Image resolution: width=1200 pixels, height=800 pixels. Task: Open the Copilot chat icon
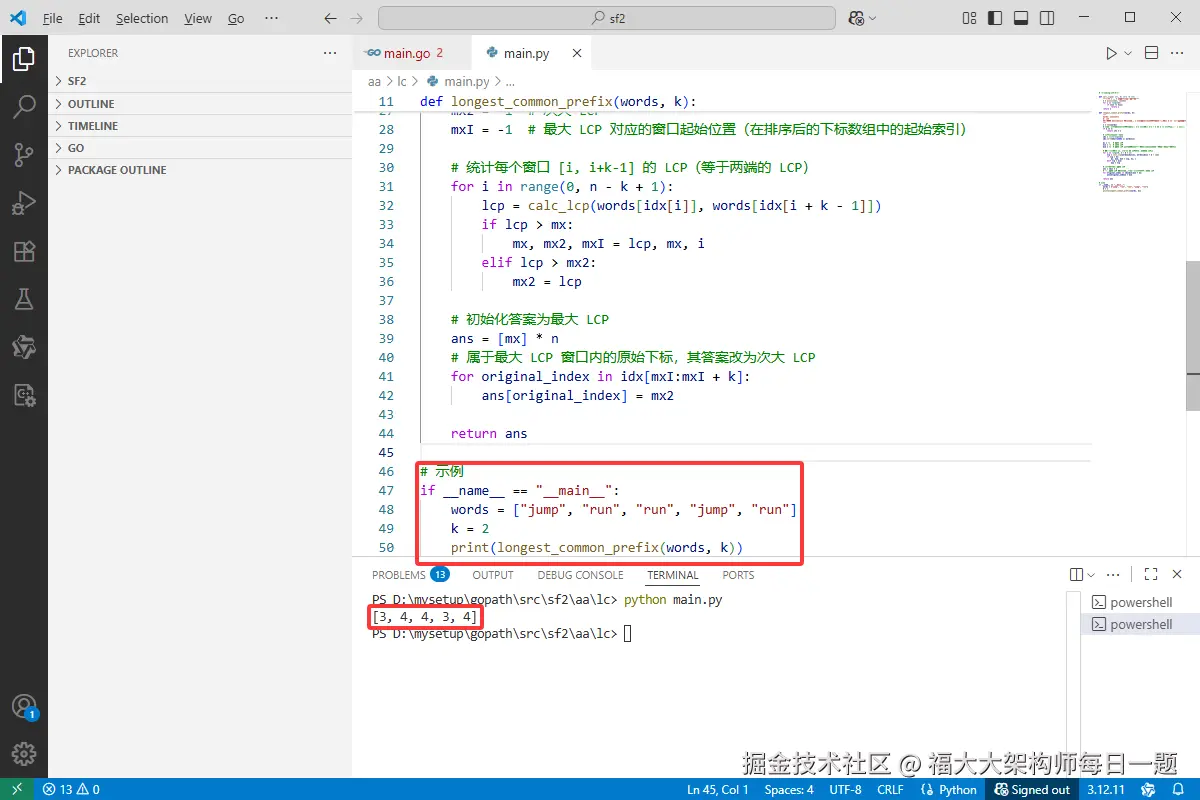(x=856, y=18)
